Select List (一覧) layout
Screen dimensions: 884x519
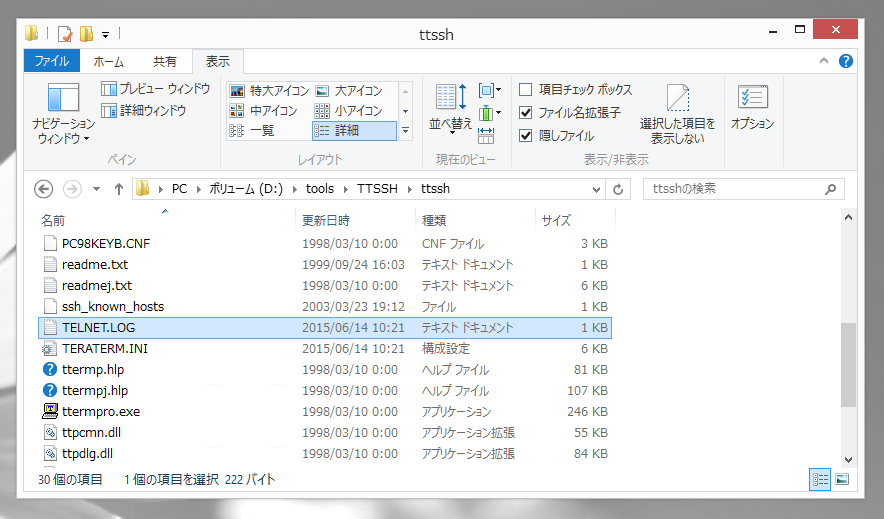(x=251, y=131)
